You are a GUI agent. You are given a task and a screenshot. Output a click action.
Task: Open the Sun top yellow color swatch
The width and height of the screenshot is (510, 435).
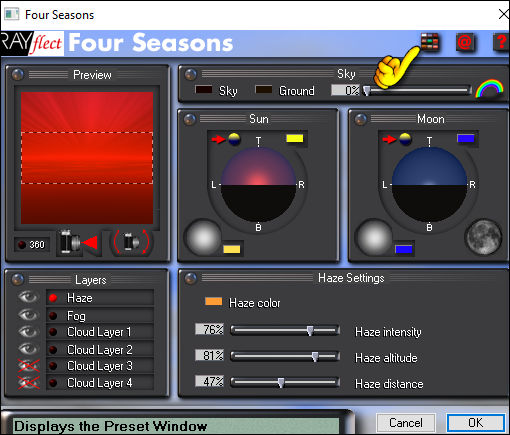pyautogui.click(x=295, y=138)
